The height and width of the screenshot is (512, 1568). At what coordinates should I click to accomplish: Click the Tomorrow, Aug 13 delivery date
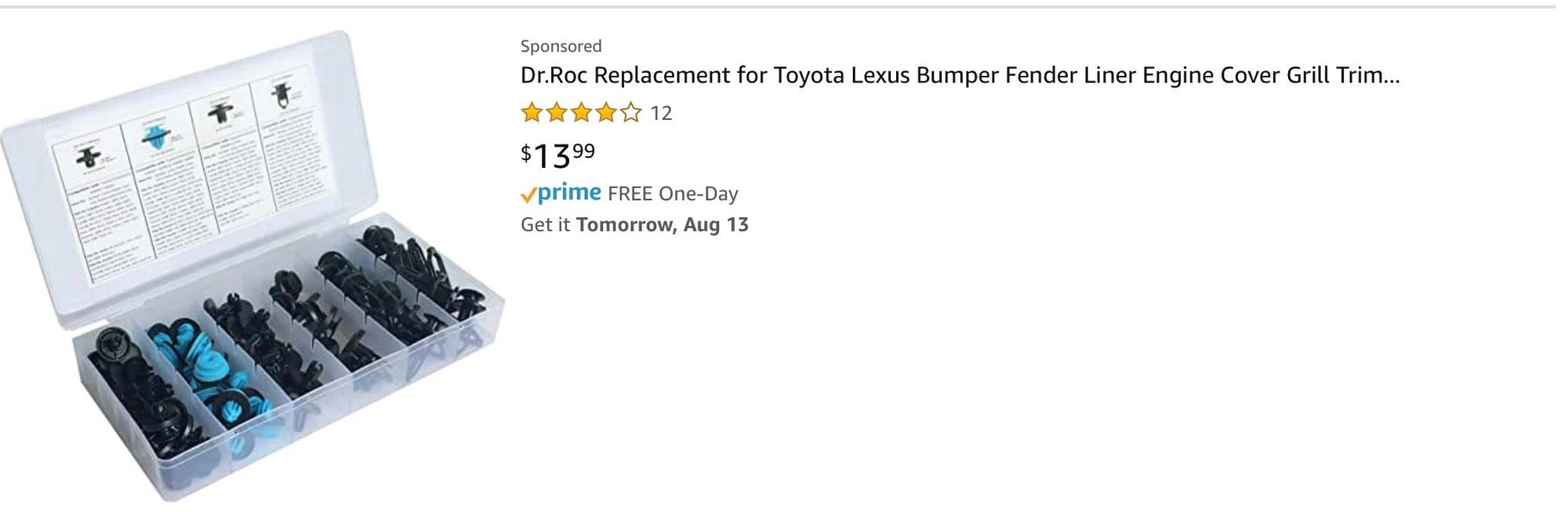tap(662, 225)
